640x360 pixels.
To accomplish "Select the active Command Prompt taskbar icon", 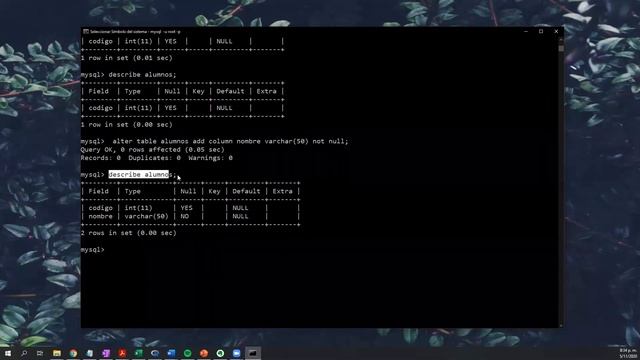I will pyautogui.click(x=253, y=353).
